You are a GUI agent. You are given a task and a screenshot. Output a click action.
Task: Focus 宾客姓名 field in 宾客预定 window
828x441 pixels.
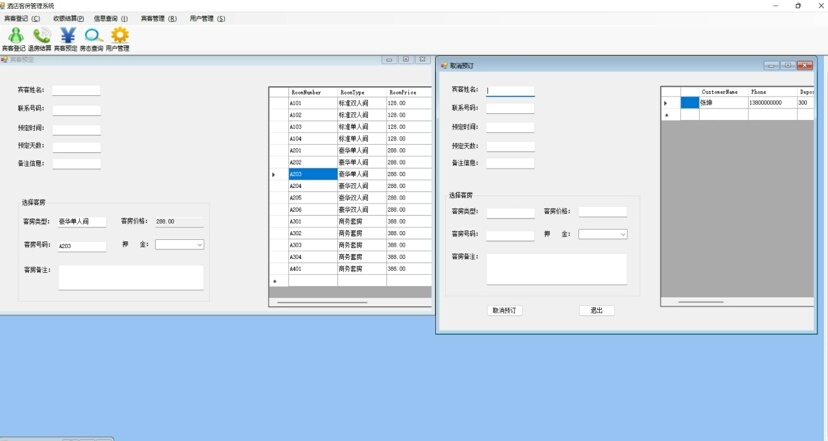click(76, 90)
